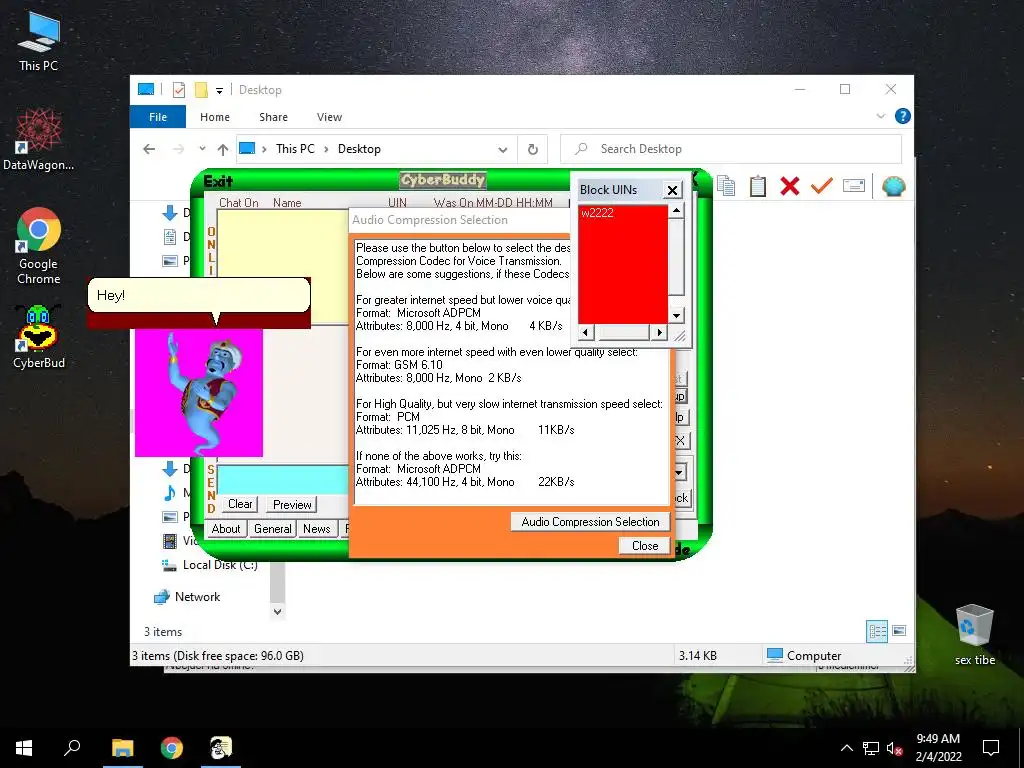The width and height of the screenshot is (1024, 768).
Task: Open quick access Properties checkmark icon
Action: pos(179,89)
